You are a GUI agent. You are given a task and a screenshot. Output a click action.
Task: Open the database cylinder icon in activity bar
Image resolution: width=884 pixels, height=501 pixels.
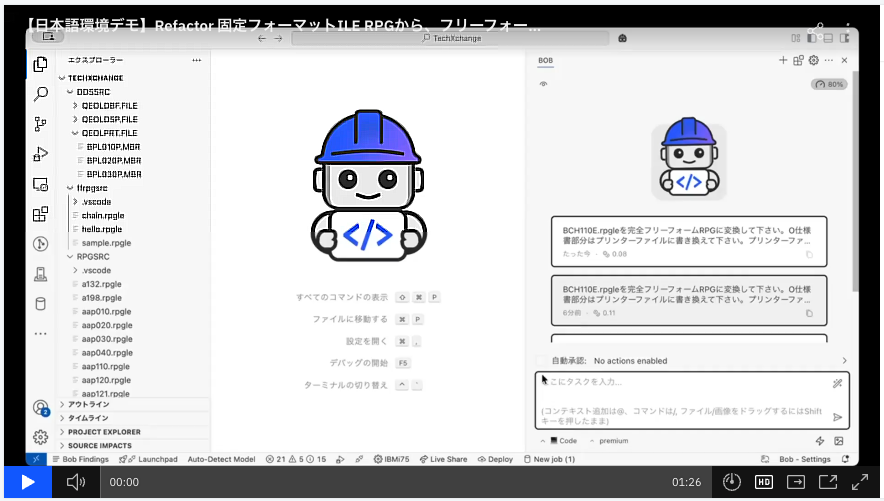tap(41, 304)
